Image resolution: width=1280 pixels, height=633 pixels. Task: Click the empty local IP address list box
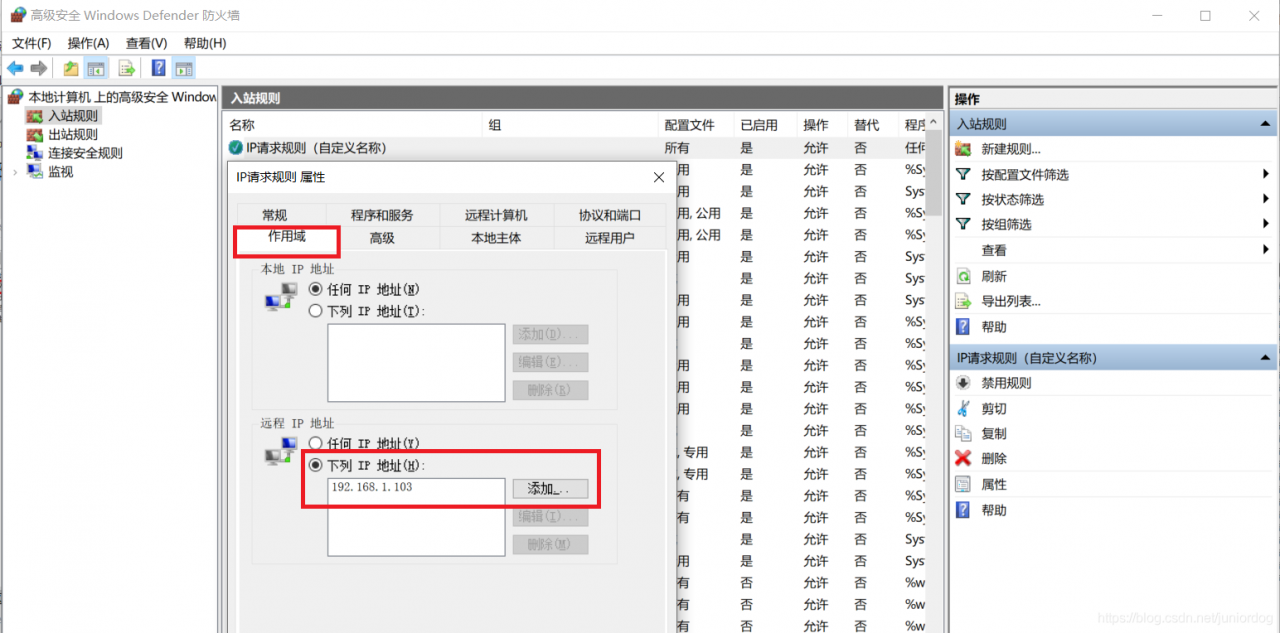tap(417, 362)
